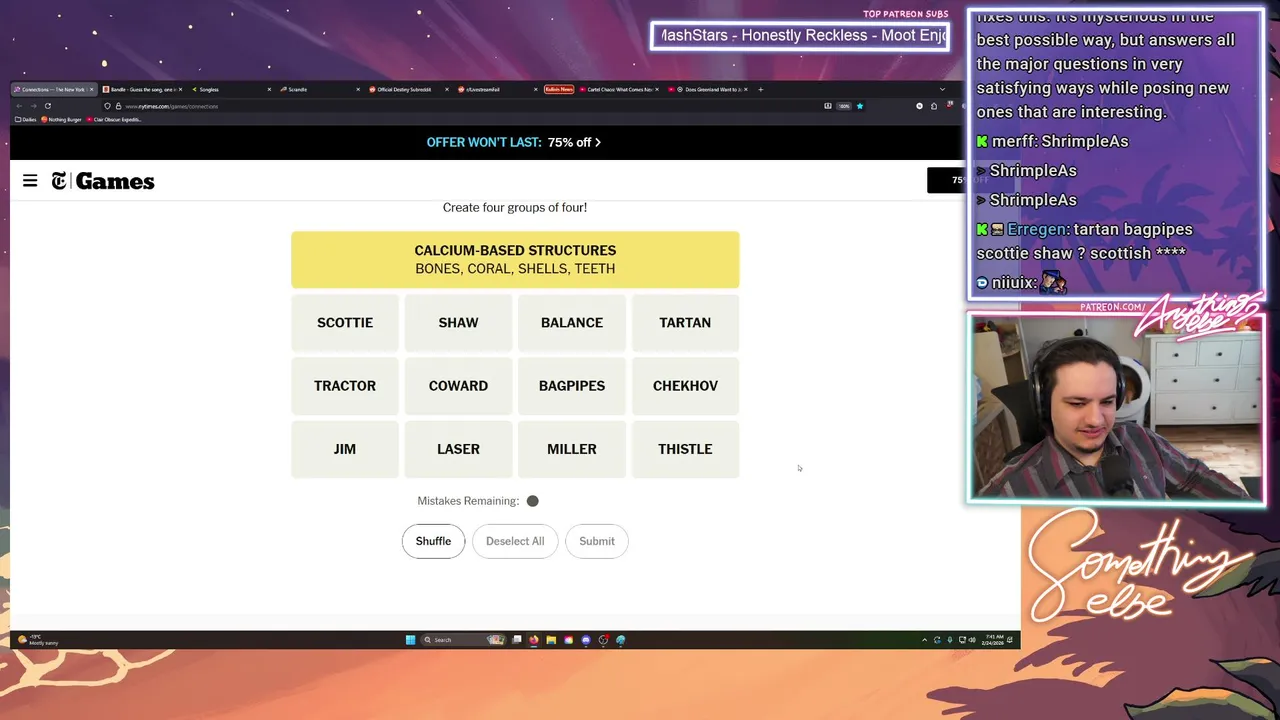The width and height of the screenshot is (1280, 720).
Task: Switch to the Scrandle browser tab
Action: coord(319,89)
